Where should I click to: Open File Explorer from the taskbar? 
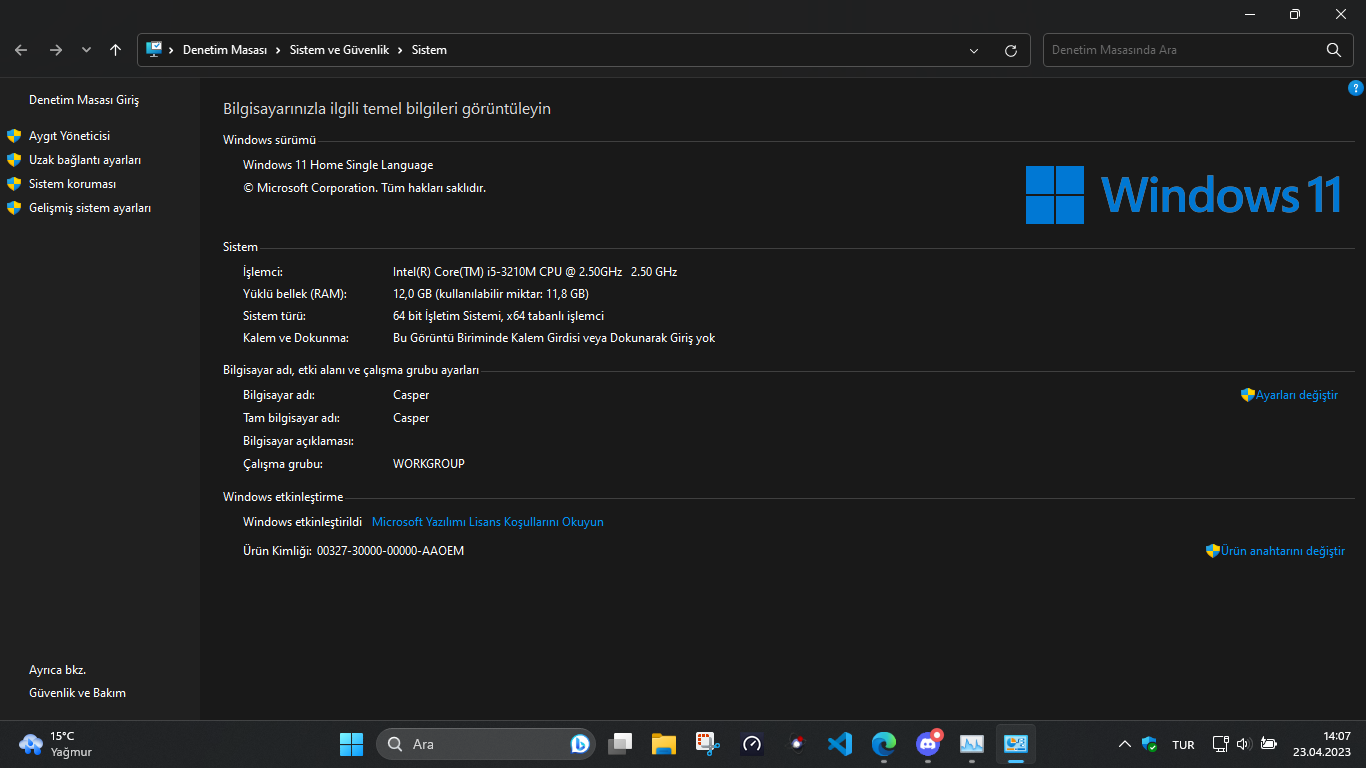664,744
